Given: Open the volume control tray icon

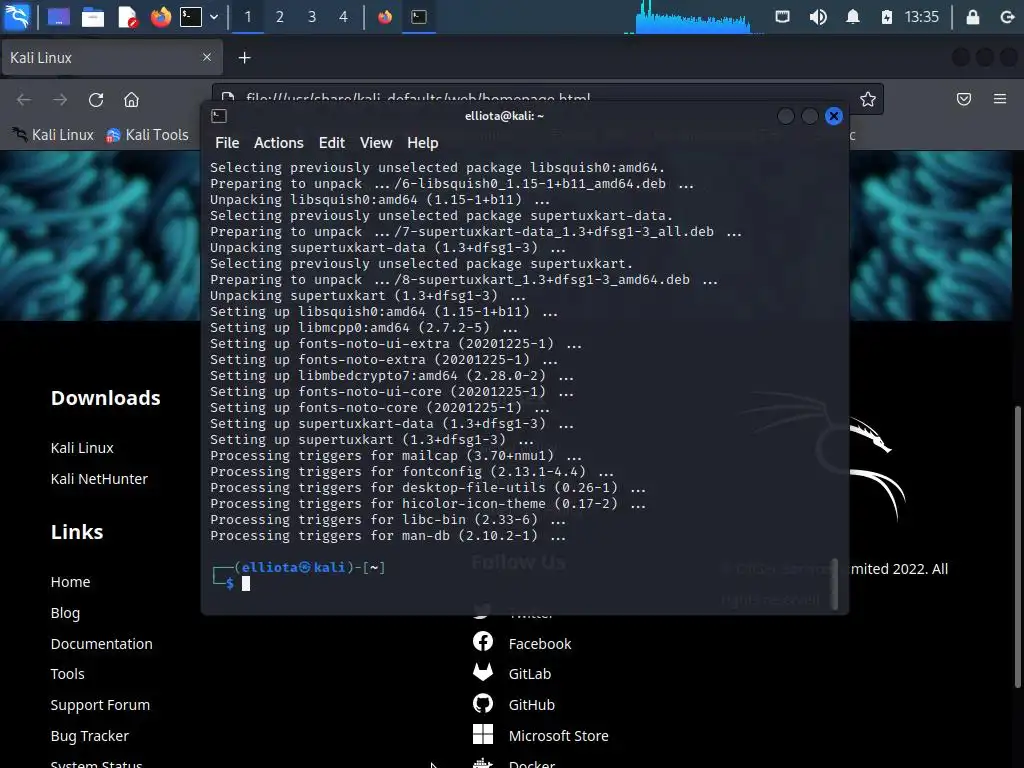Looking at the screenshot, I should 818,16.
